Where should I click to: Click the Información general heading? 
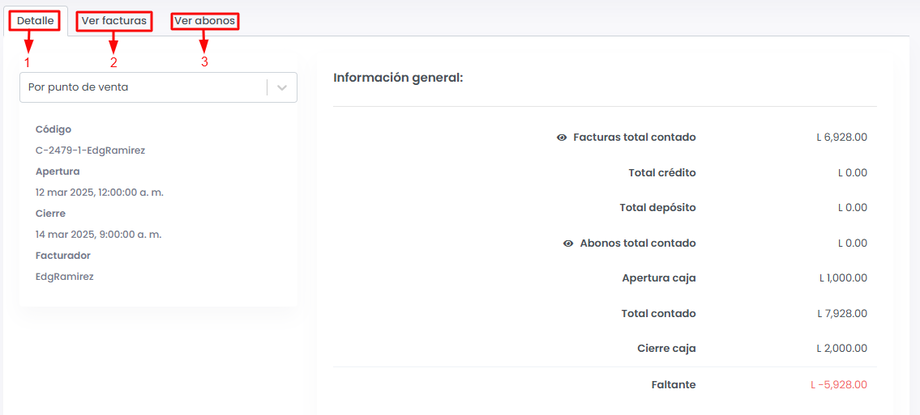pos(398,78)
